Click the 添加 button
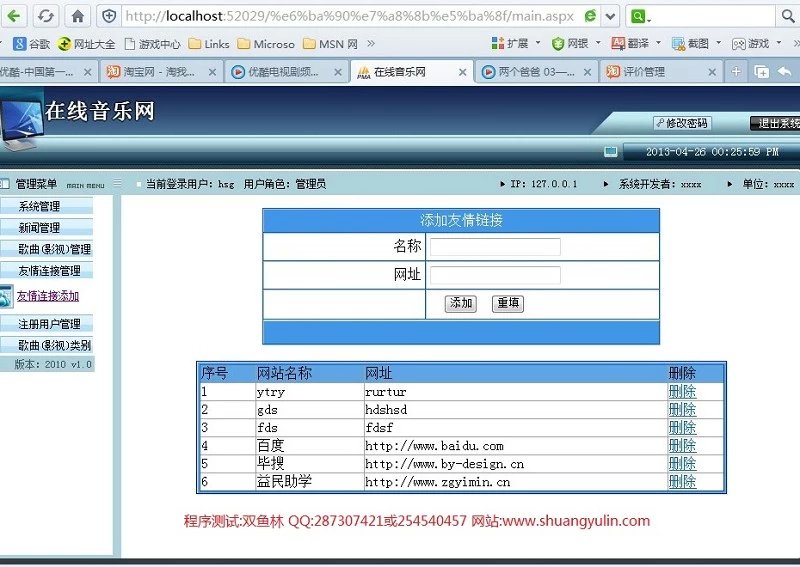 [x=461, y=304]
